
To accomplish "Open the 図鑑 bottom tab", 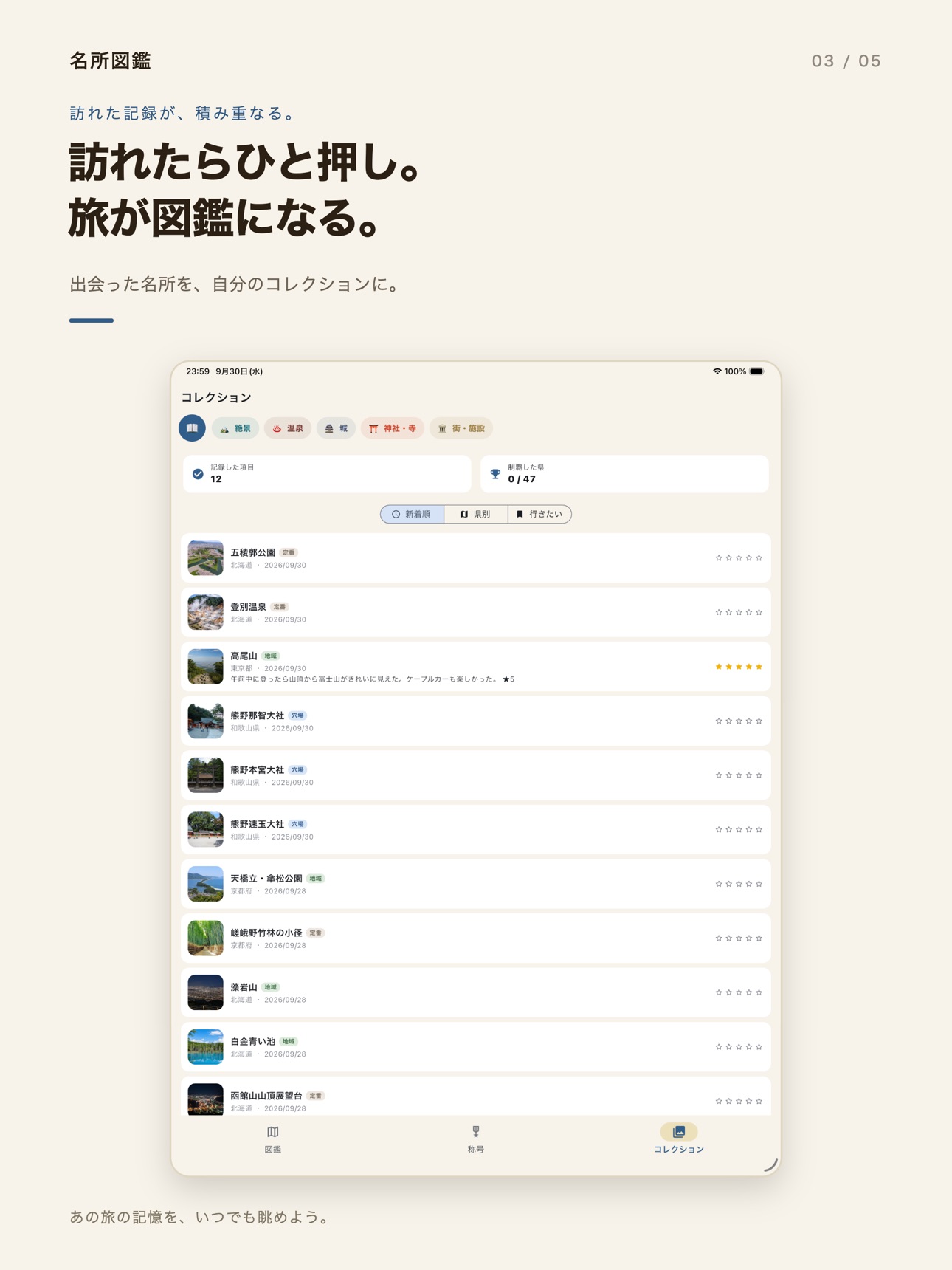I will (x=273, y=1139).
